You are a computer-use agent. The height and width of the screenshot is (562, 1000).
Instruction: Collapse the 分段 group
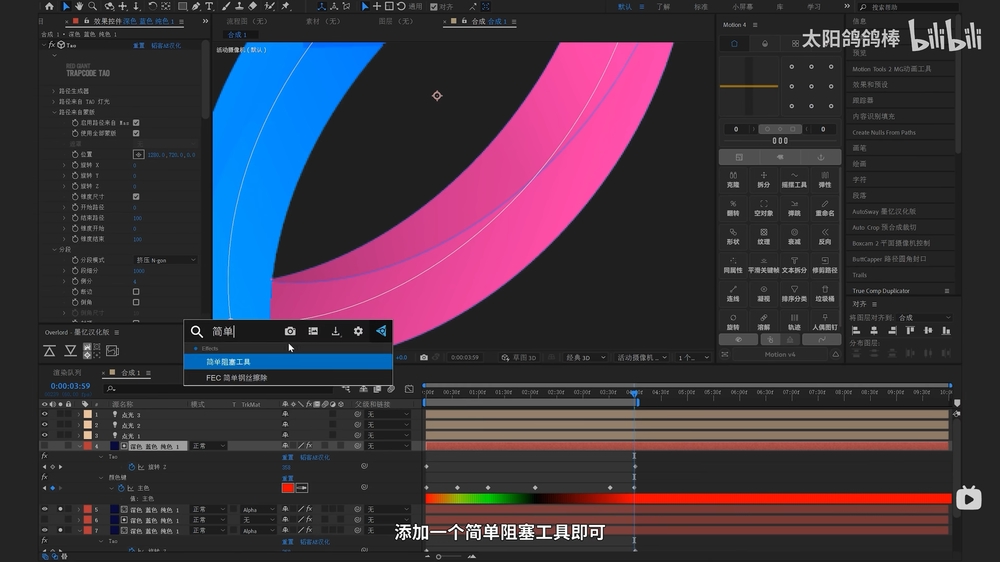pyautogui.click(x=54, y=249)
